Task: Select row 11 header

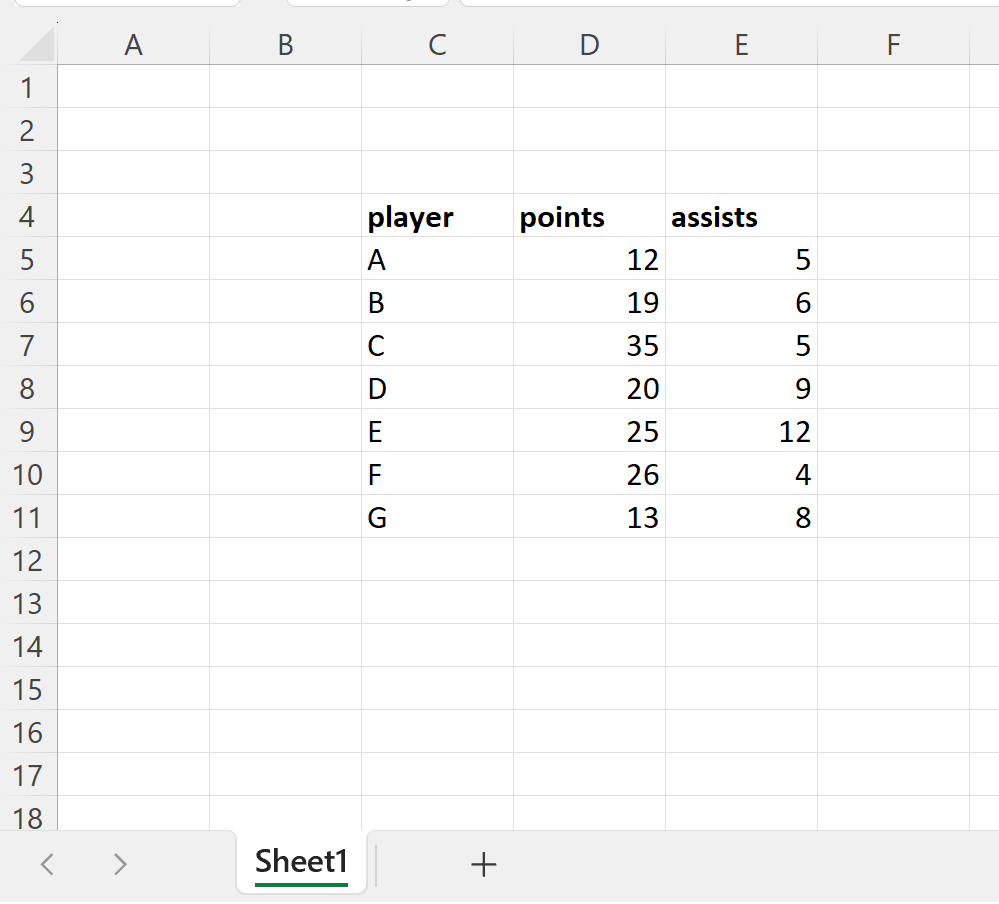Action: tap(29, 517)
